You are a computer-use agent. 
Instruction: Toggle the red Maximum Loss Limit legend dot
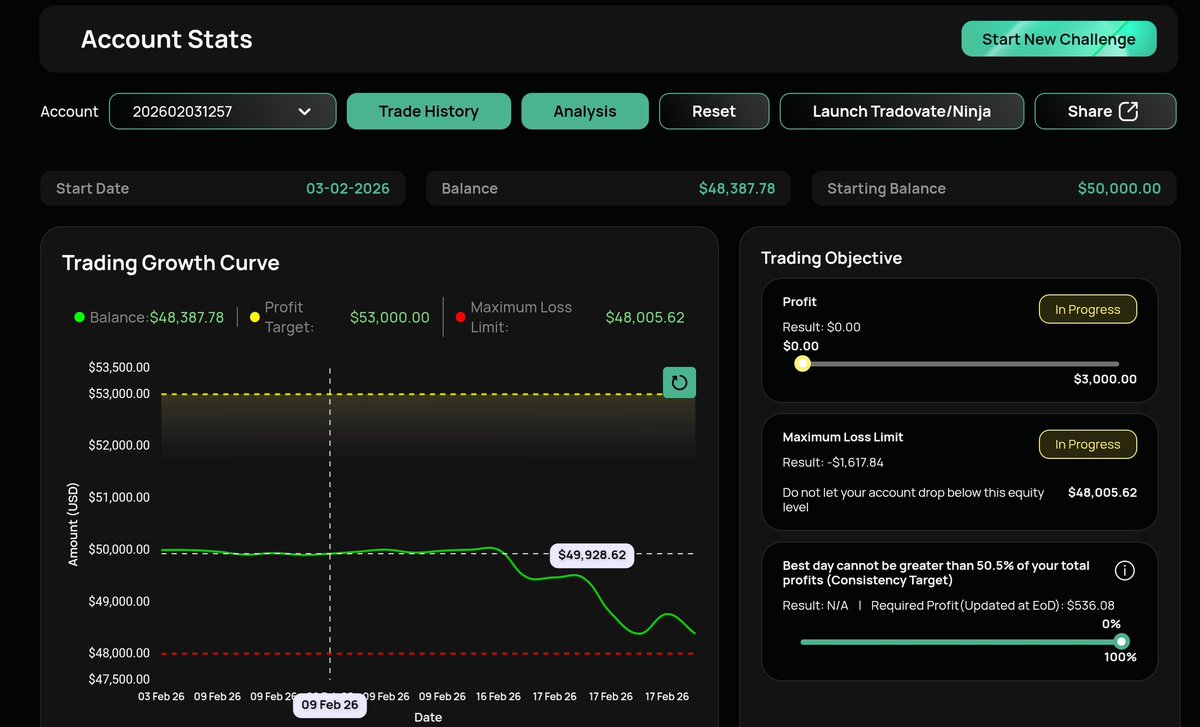(x=459, y=316)
